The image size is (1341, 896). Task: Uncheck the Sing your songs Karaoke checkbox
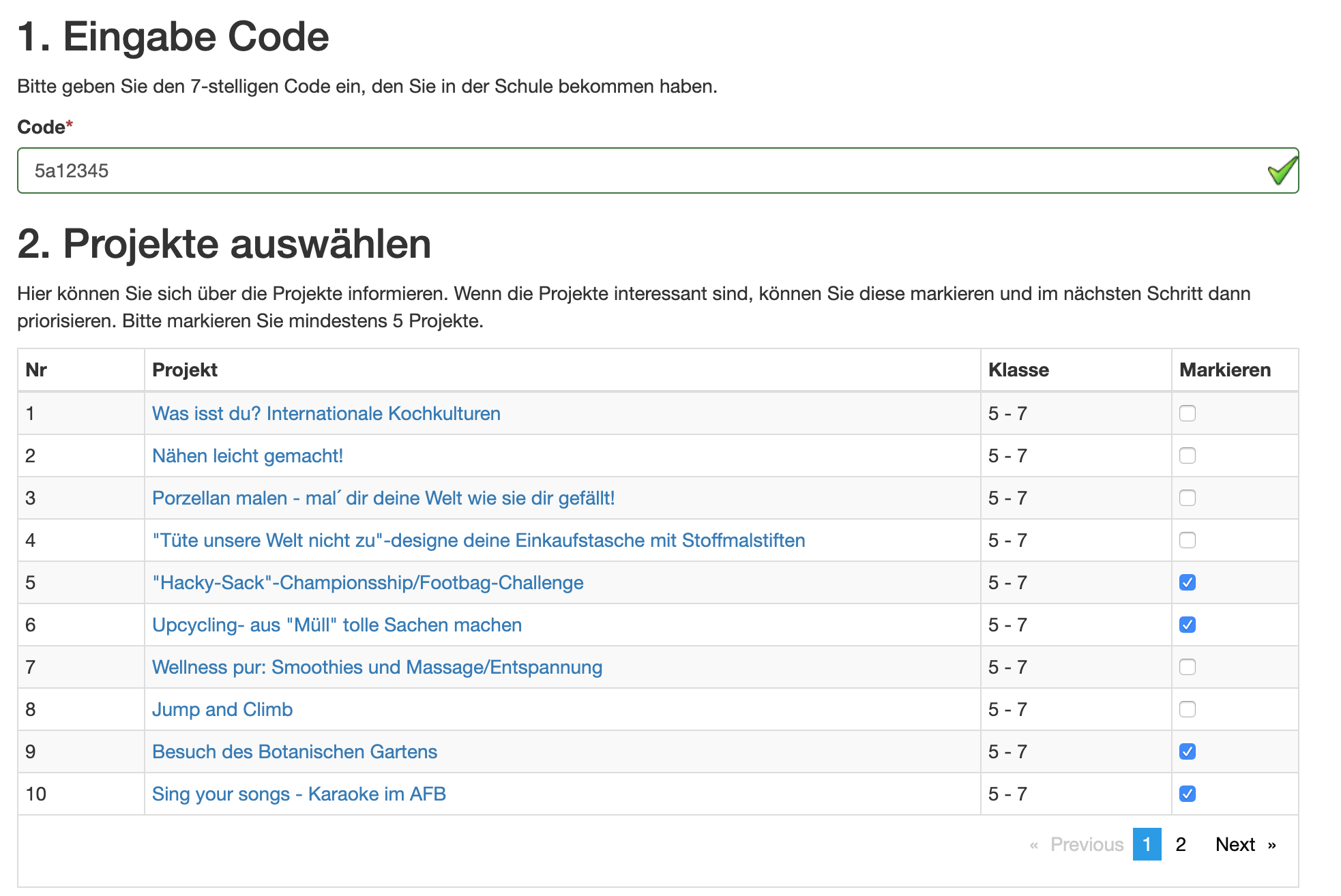[x=1188, y=794]
